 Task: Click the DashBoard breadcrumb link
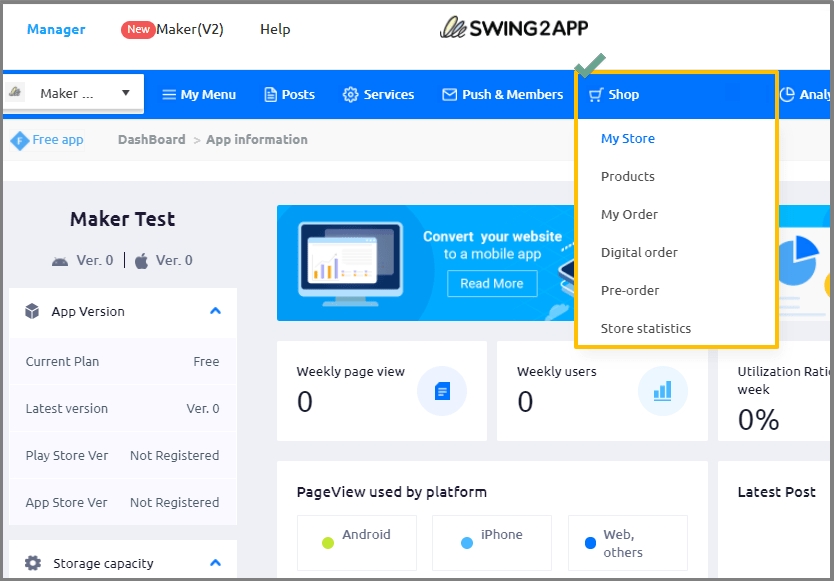point(151,140)
